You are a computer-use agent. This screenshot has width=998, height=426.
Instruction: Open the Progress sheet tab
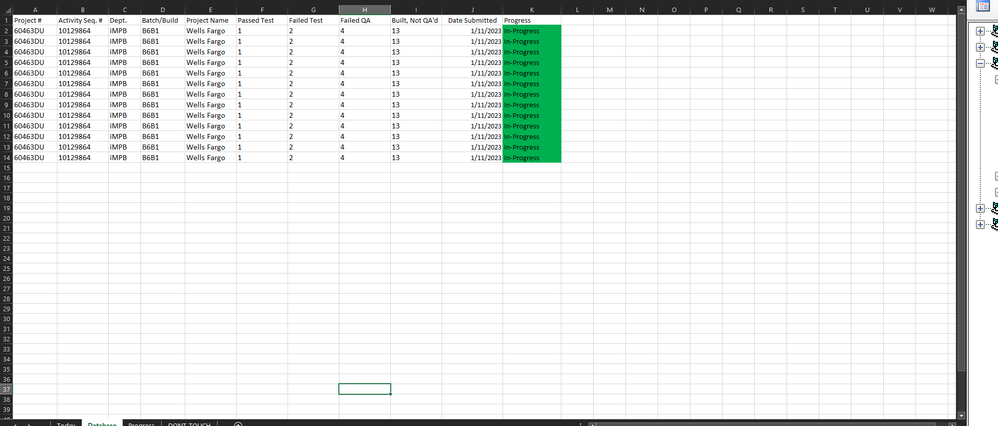141,424
